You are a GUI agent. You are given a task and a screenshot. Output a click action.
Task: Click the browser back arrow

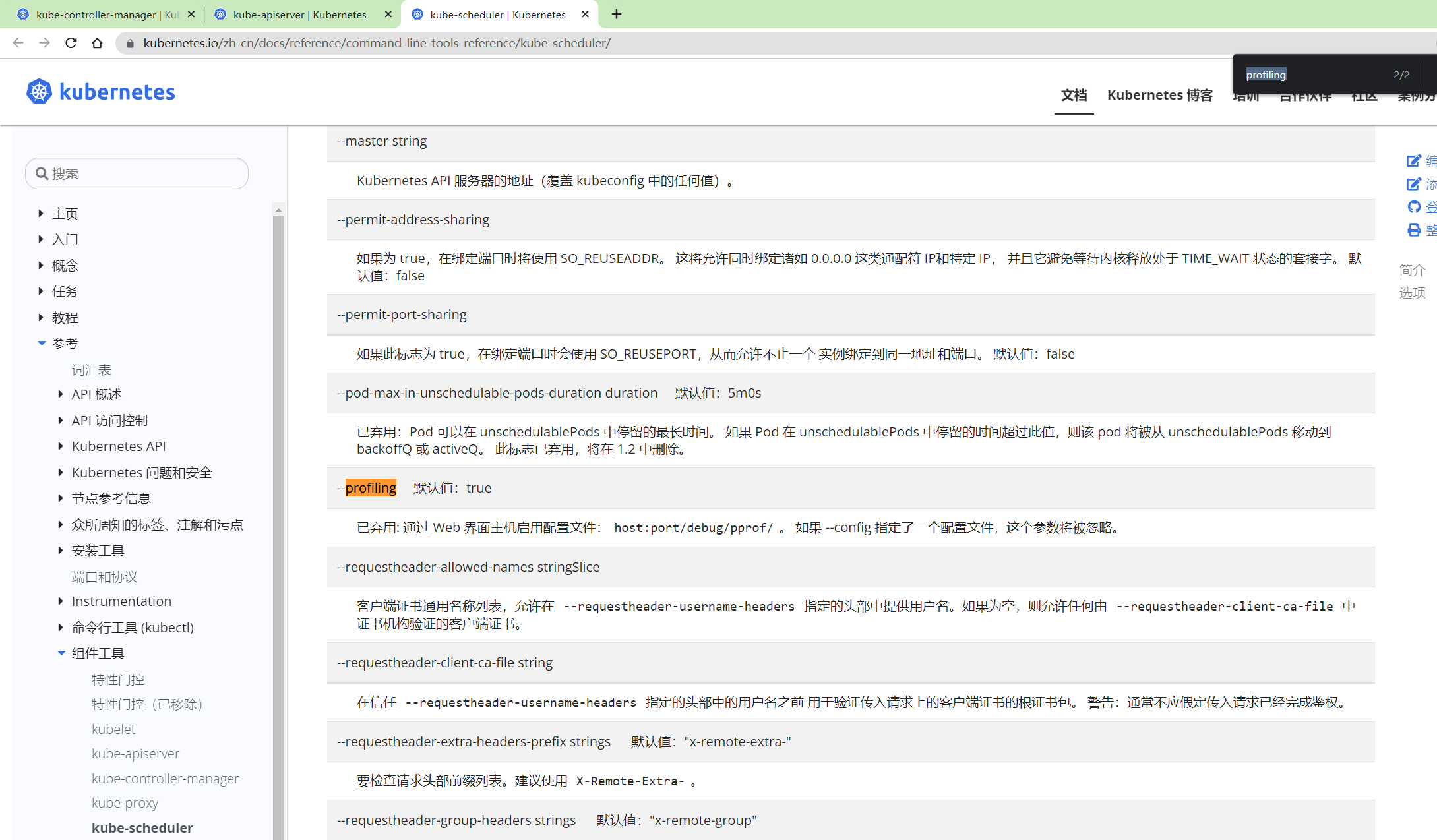(18, 43)
